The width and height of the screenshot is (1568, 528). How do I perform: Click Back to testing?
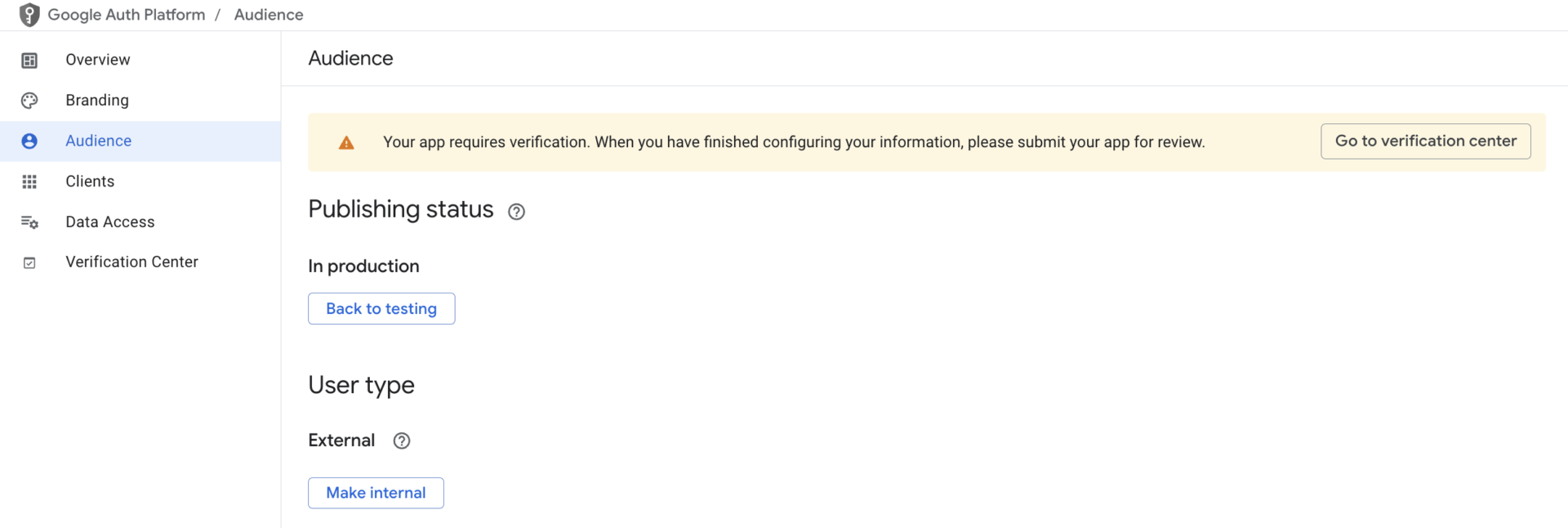click(x=381, y=308)
